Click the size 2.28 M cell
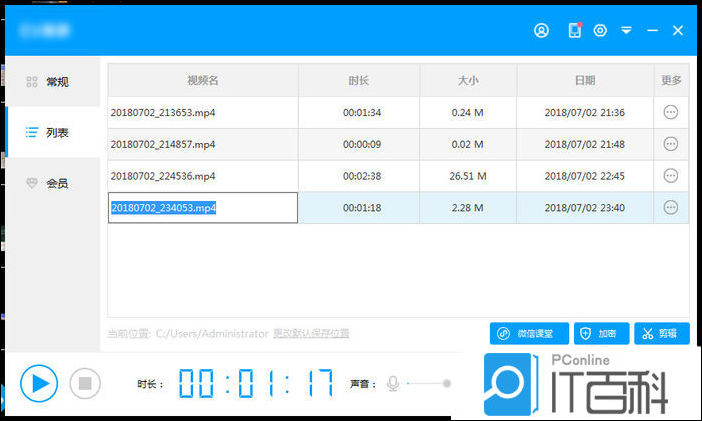The width and height of the screenshot is (702, 421). pyautogui.click(x=468, y=208)
